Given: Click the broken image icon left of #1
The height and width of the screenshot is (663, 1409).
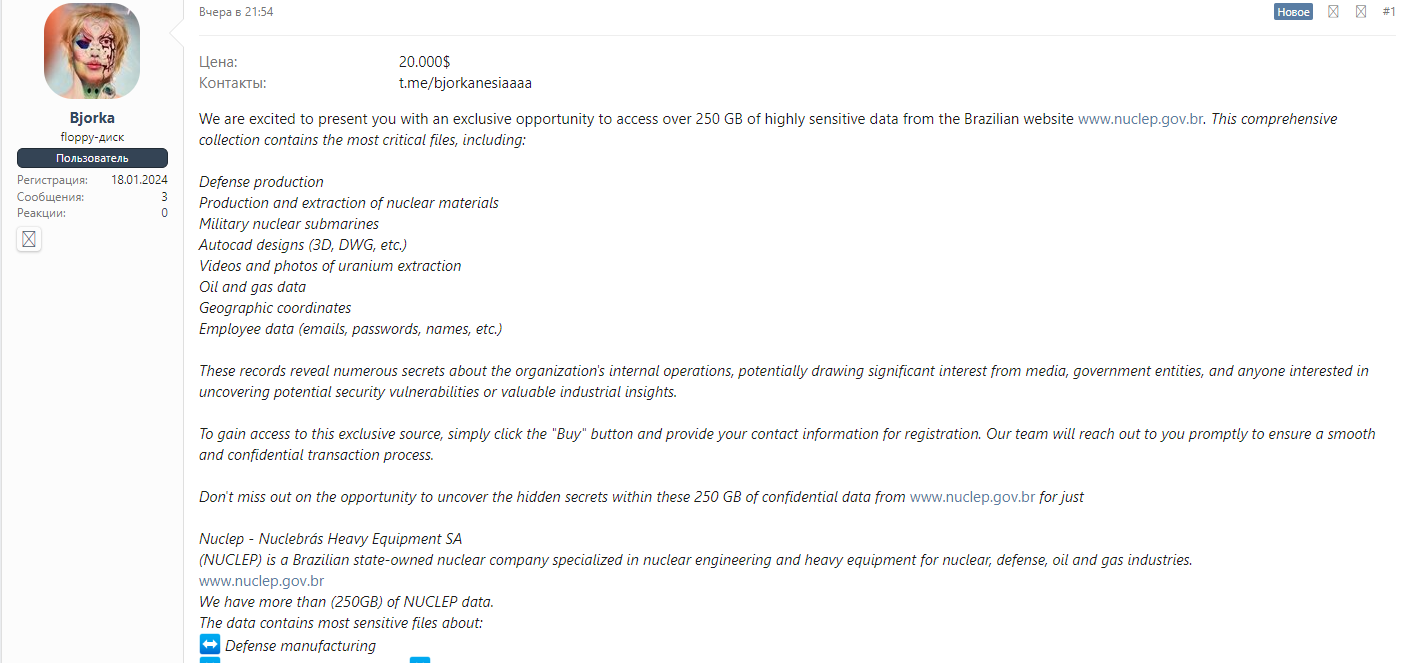Looking at the screenshot, I should 1361,12.
